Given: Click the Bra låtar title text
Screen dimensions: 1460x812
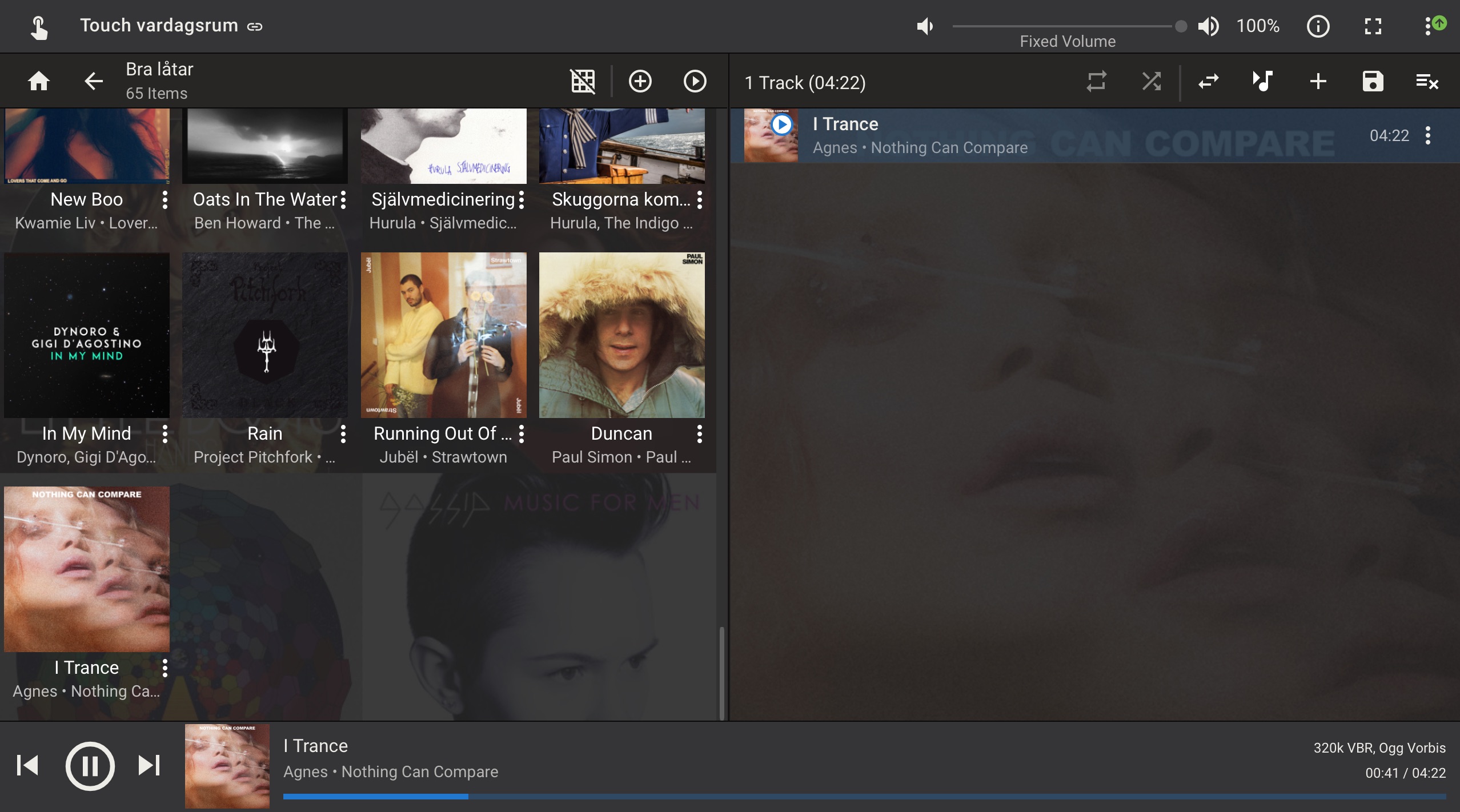Looking at the screenshot, I should pyautogui.click(x=159, y=69).
